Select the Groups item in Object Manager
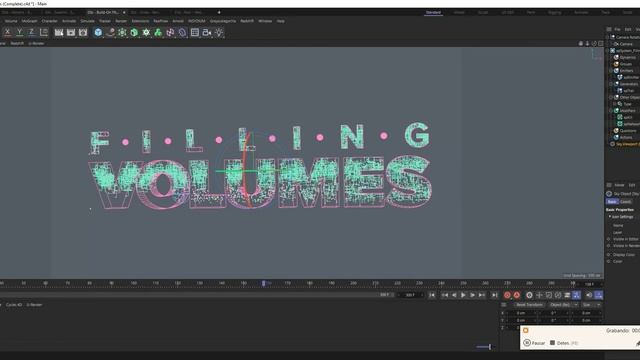Screen dimensions: 640x360 (625, 64)
